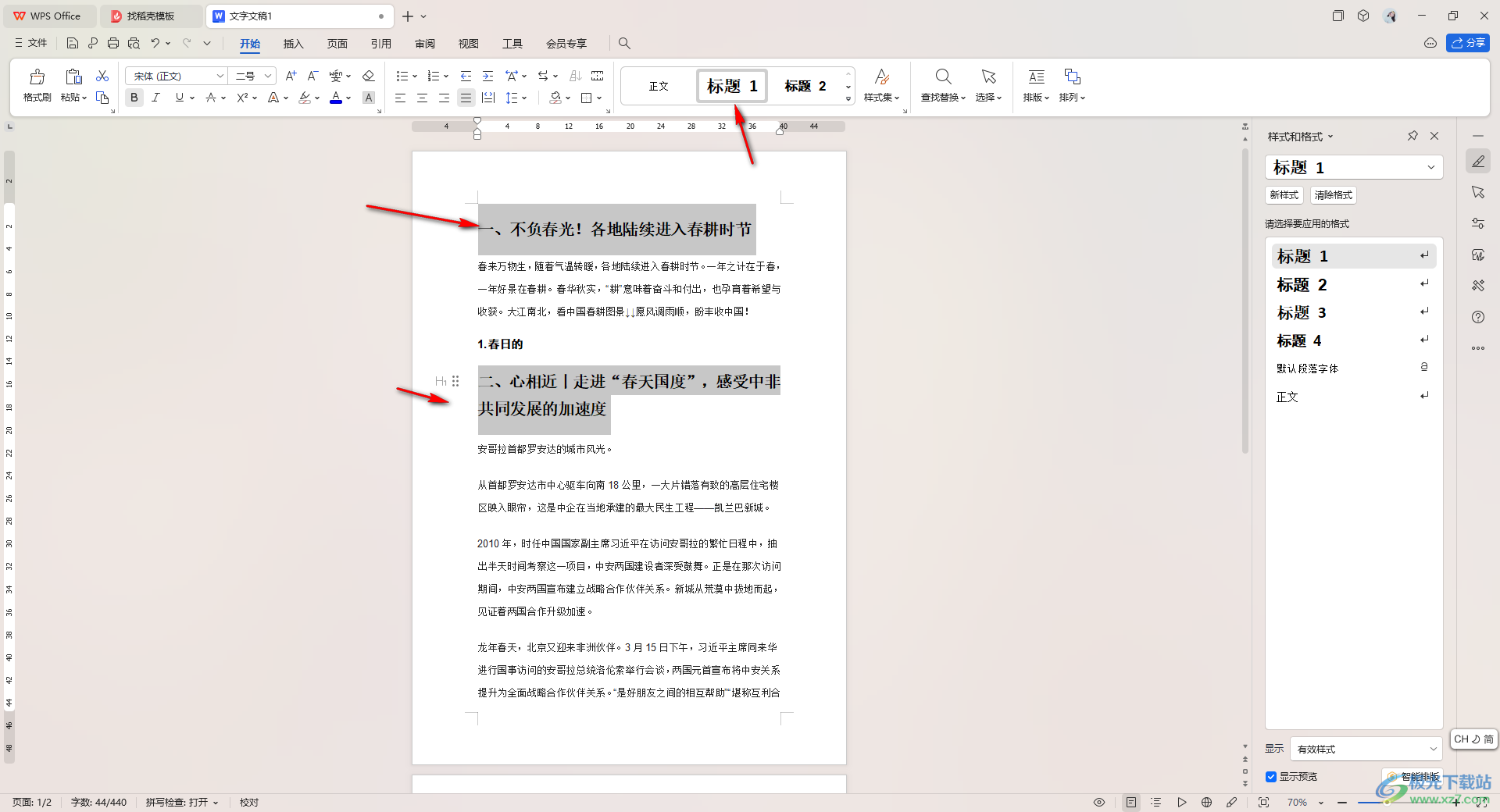The image size is (1500, 812).
Task: Open the Show effective styles dropdown
Action: tap(1366, 749)
